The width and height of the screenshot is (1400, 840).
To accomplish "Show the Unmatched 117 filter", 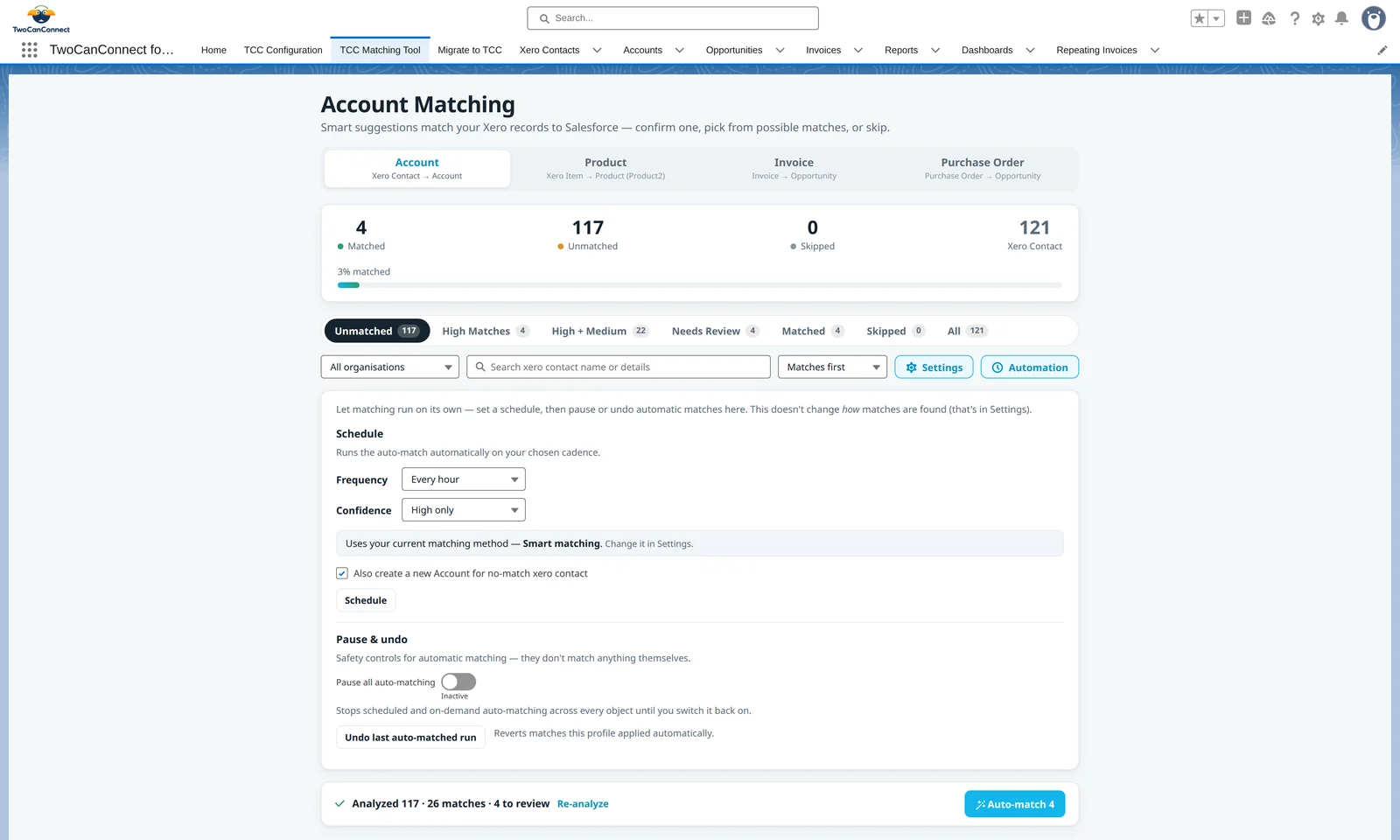I will [377, 331].
